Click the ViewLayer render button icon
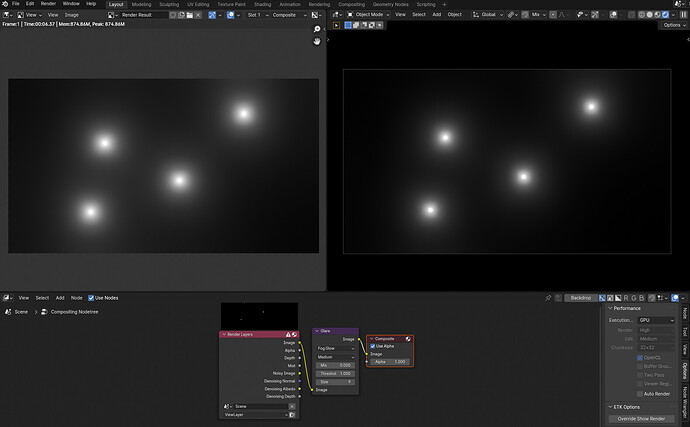This screenshot has height=427, width=690. (292, 415)
